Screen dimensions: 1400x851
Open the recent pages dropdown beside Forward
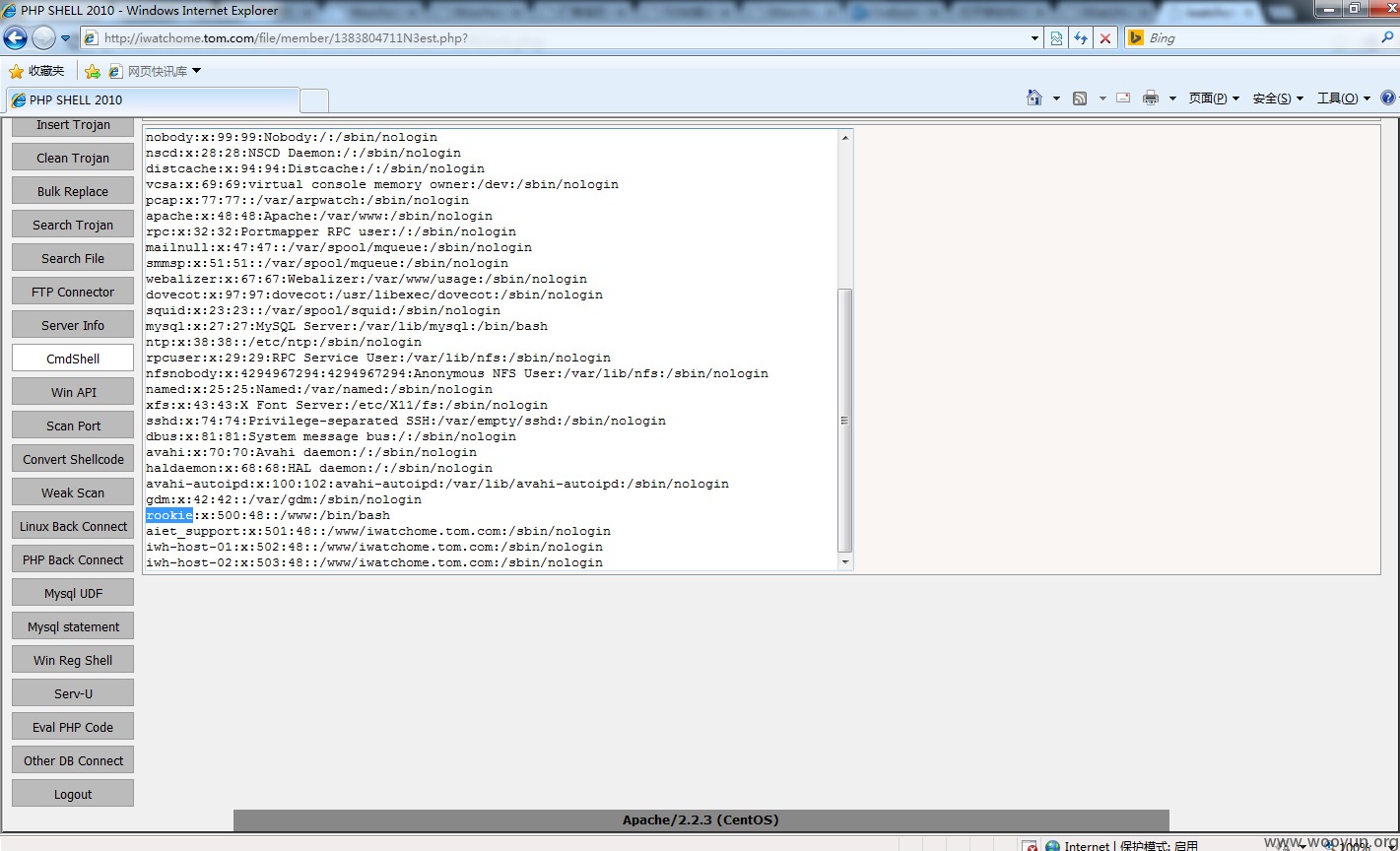pyautogui.click(x=66, y=38)
